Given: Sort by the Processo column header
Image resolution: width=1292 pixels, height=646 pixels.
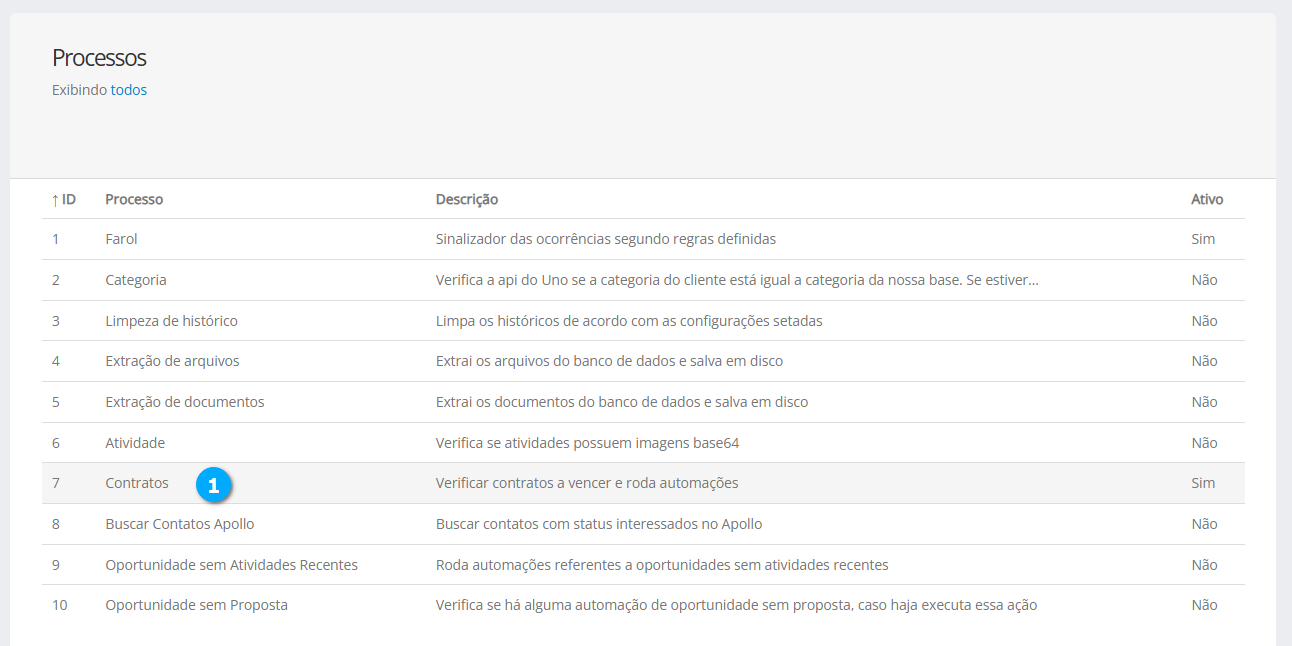Looking at the screenshot, I should point(134,199).
